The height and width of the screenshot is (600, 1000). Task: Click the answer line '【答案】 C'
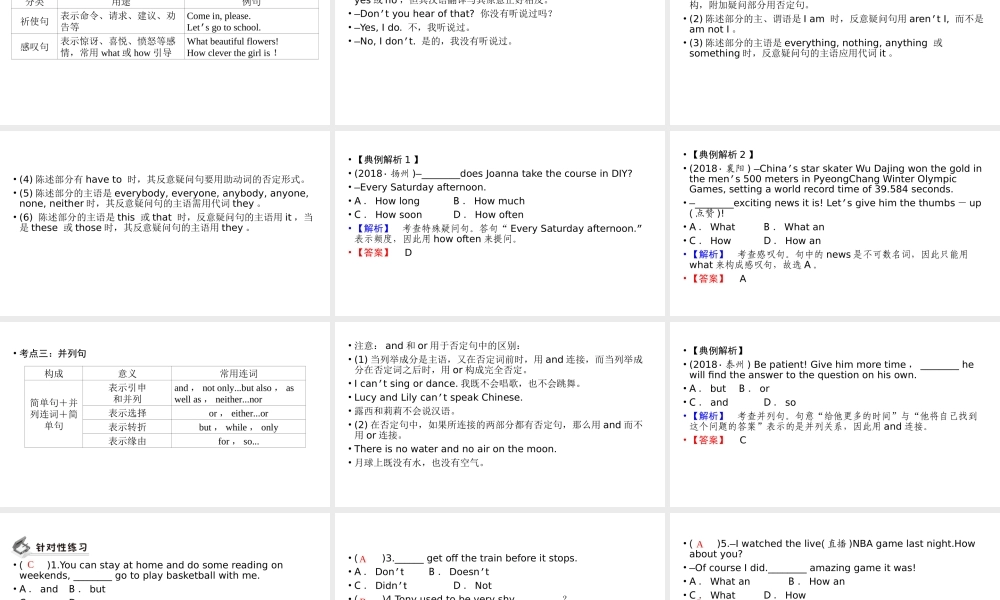point(717,440)
